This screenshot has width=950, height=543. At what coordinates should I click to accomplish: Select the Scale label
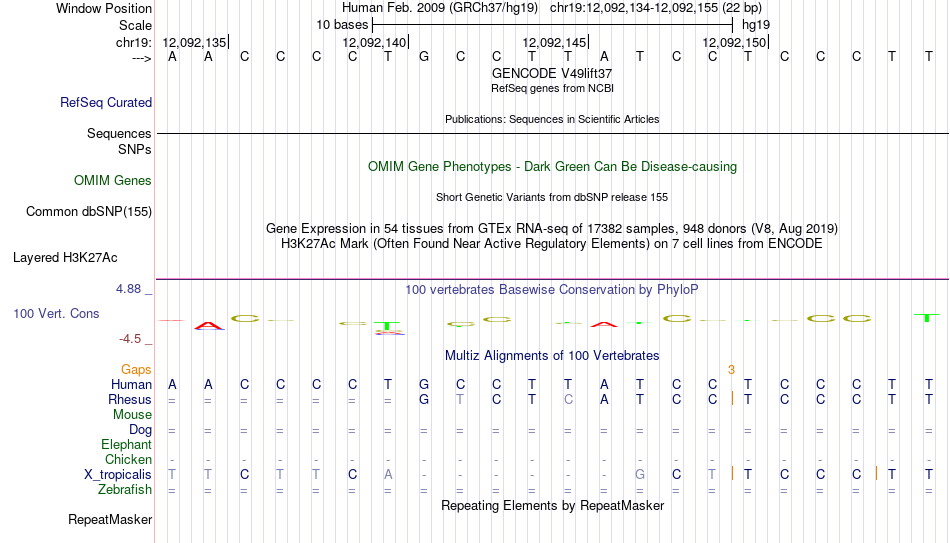click(135, 25)
